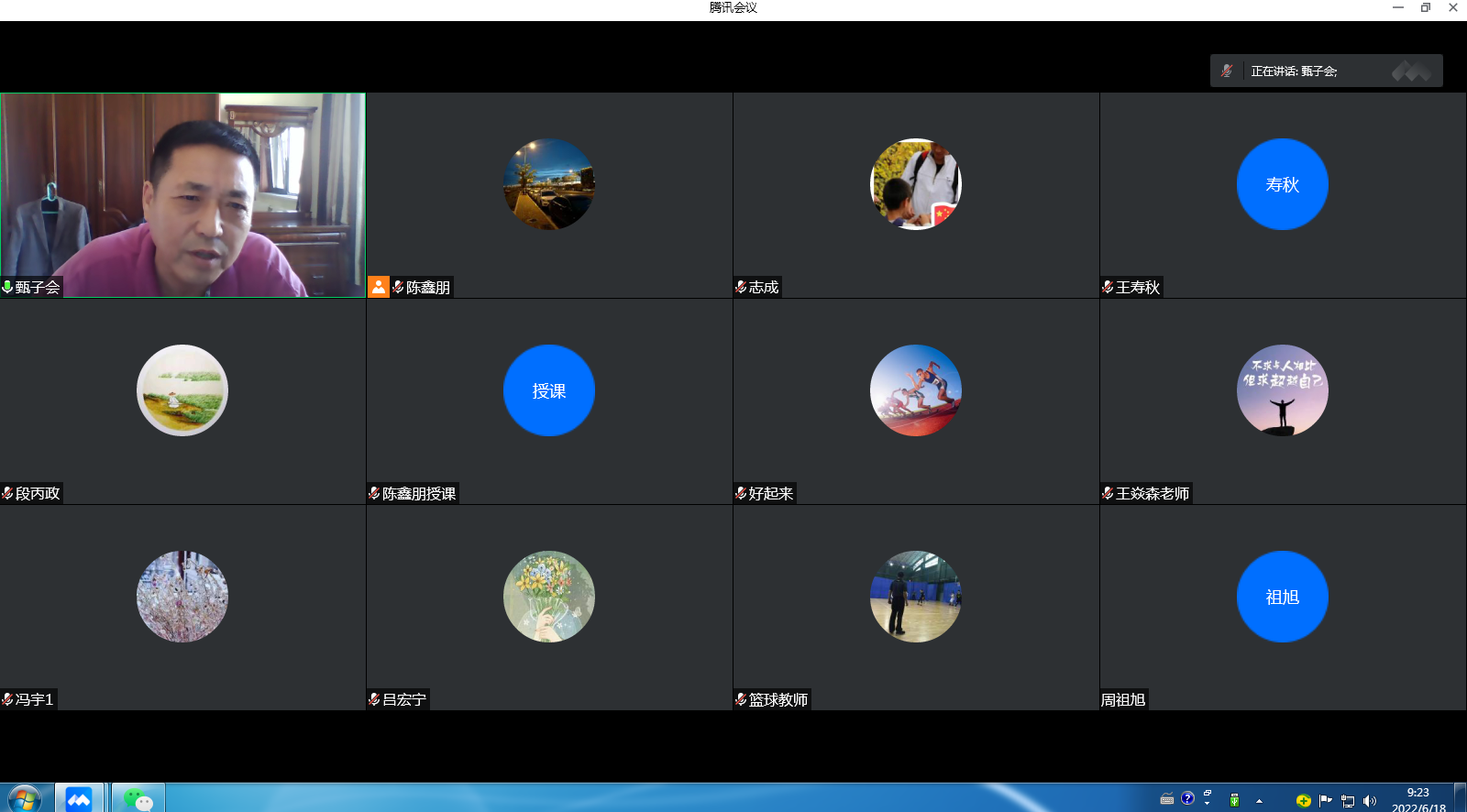
Task: Click the name label 王焱森老师
Action: tap(1153, 493)
